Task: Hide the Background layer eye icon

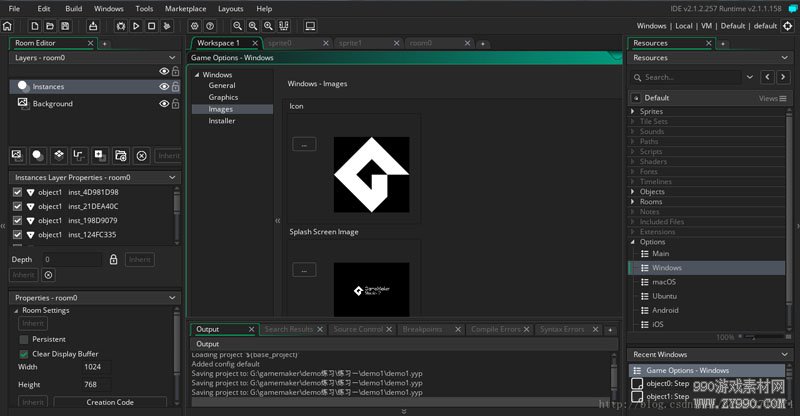Action: point(164,104)
